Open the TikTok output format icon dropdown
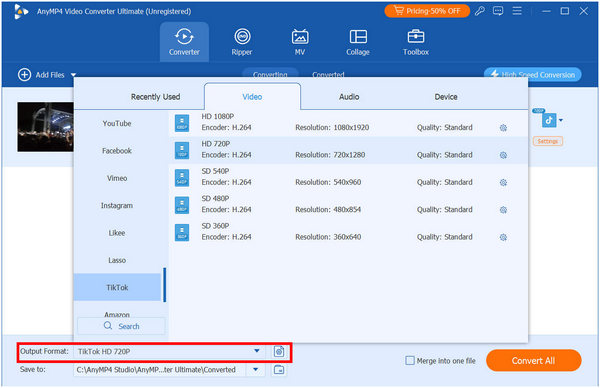The height and width of the screenshot is (388, 600). [x=561, y=120]
